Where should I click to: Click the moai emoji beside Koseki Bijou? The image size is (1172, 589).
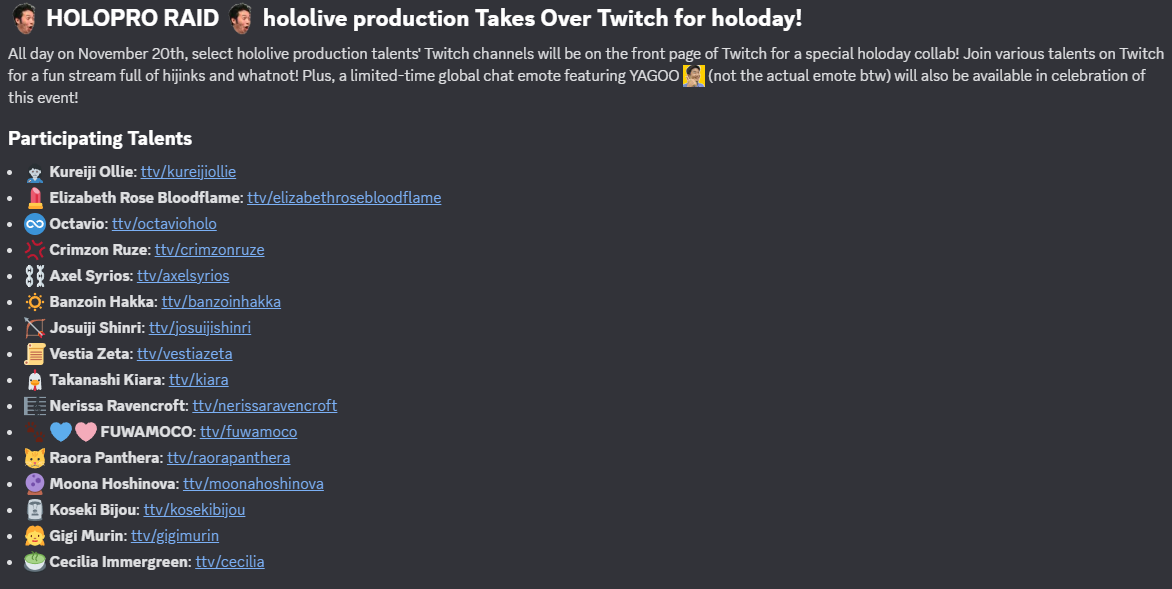point(35,510)
